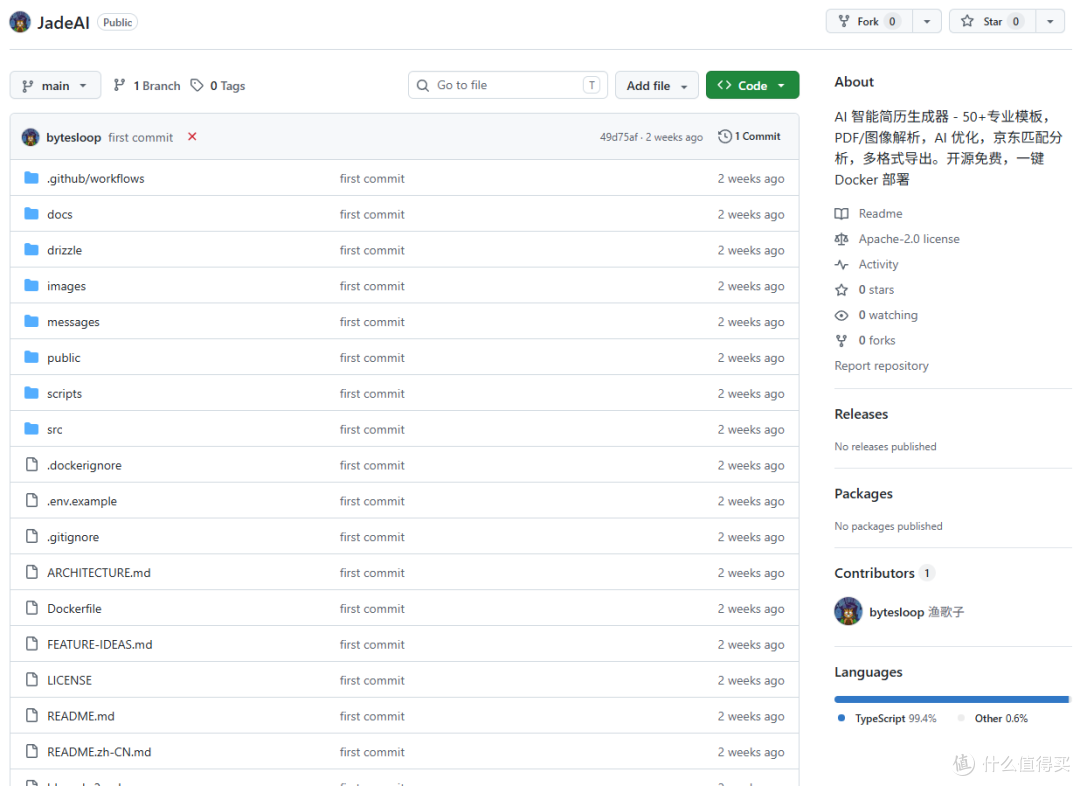The image size is (1080, 786).
Task: Open the .env.example file
Action: [82, 501]
